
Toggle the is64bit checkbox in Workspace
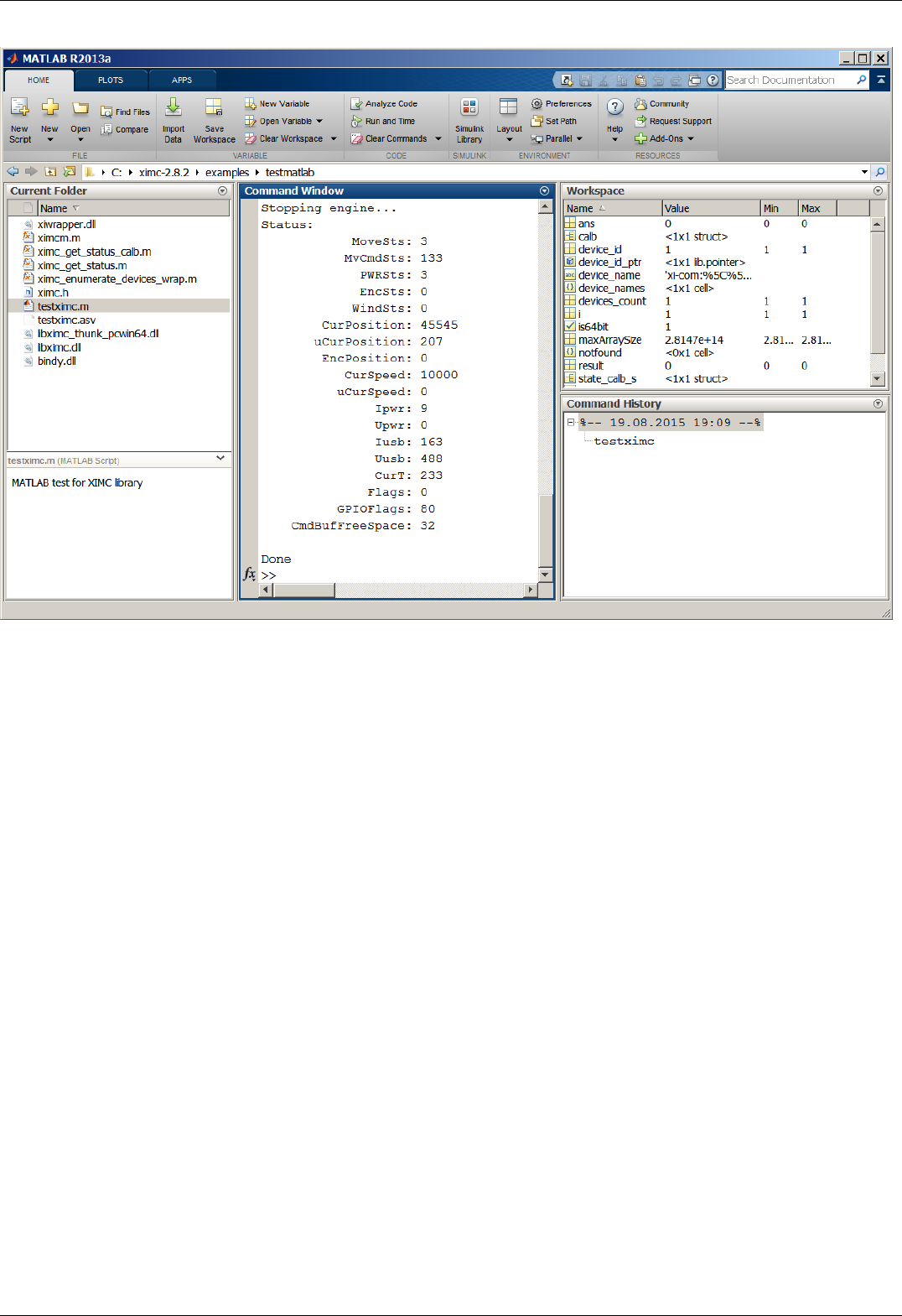click(570, 326)
